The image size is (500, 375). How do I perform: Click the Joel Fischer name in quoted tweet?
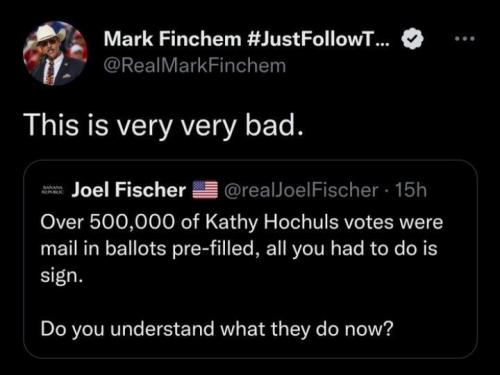129,190
